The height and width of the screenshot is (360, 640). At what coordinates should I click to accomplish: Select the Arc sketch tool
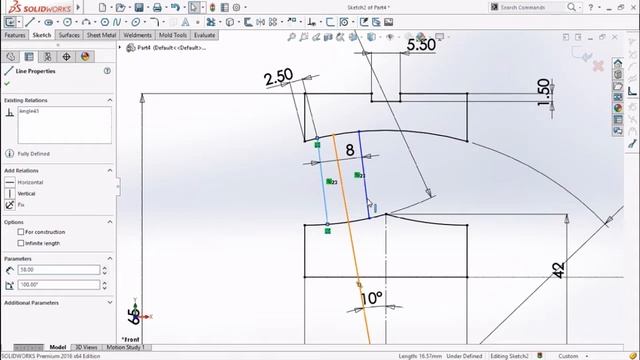point(86,22)
